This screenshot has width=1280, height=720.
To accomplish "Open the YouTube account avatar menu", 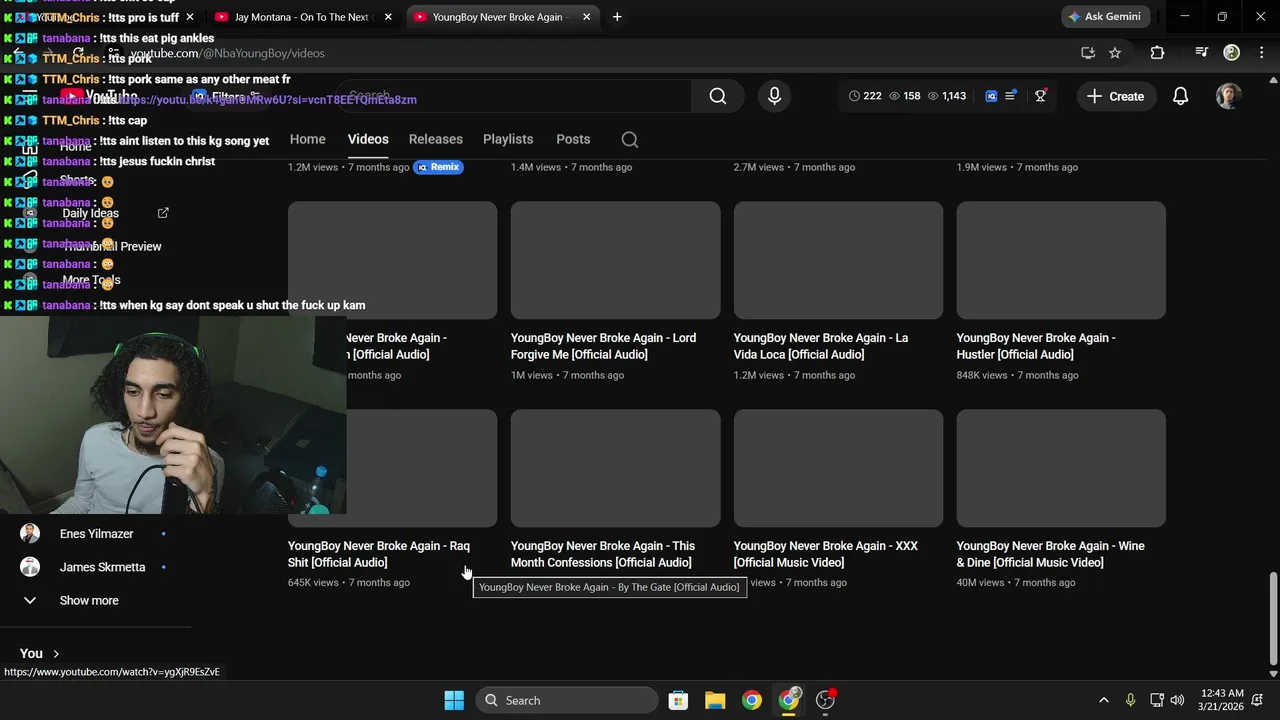I will (x=1228, y=96).
